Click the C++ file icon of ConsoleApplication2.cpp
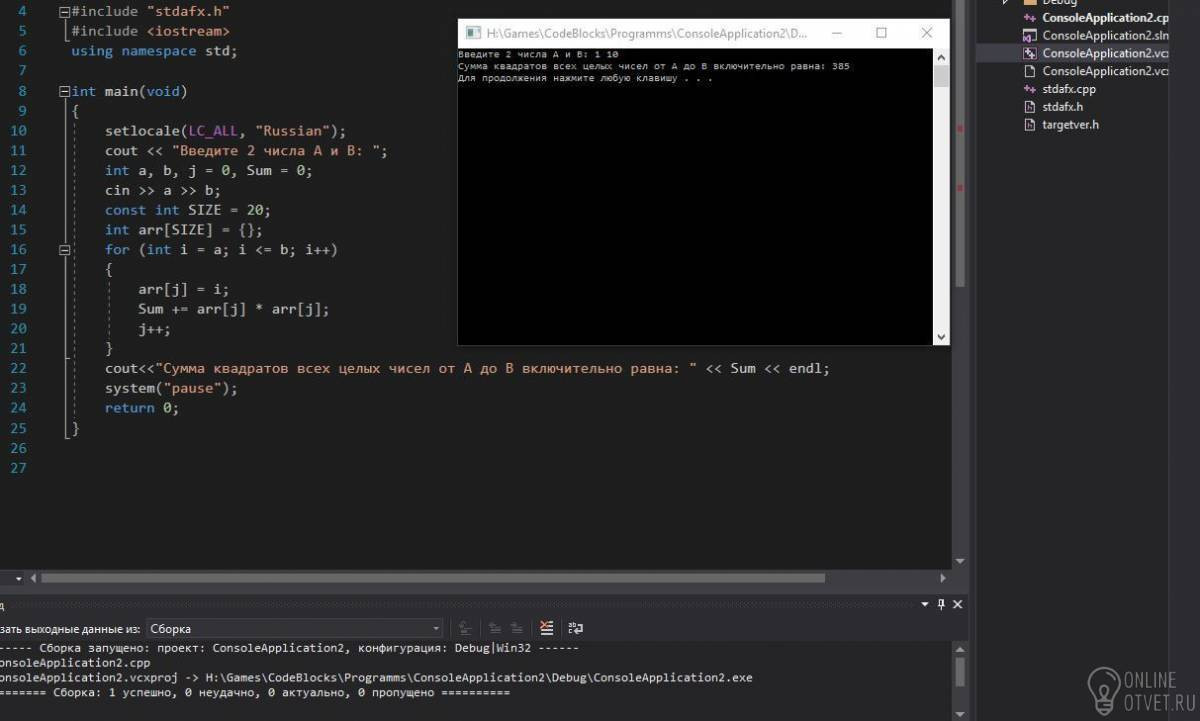The image size is (1200, 721). (1030, 17)
